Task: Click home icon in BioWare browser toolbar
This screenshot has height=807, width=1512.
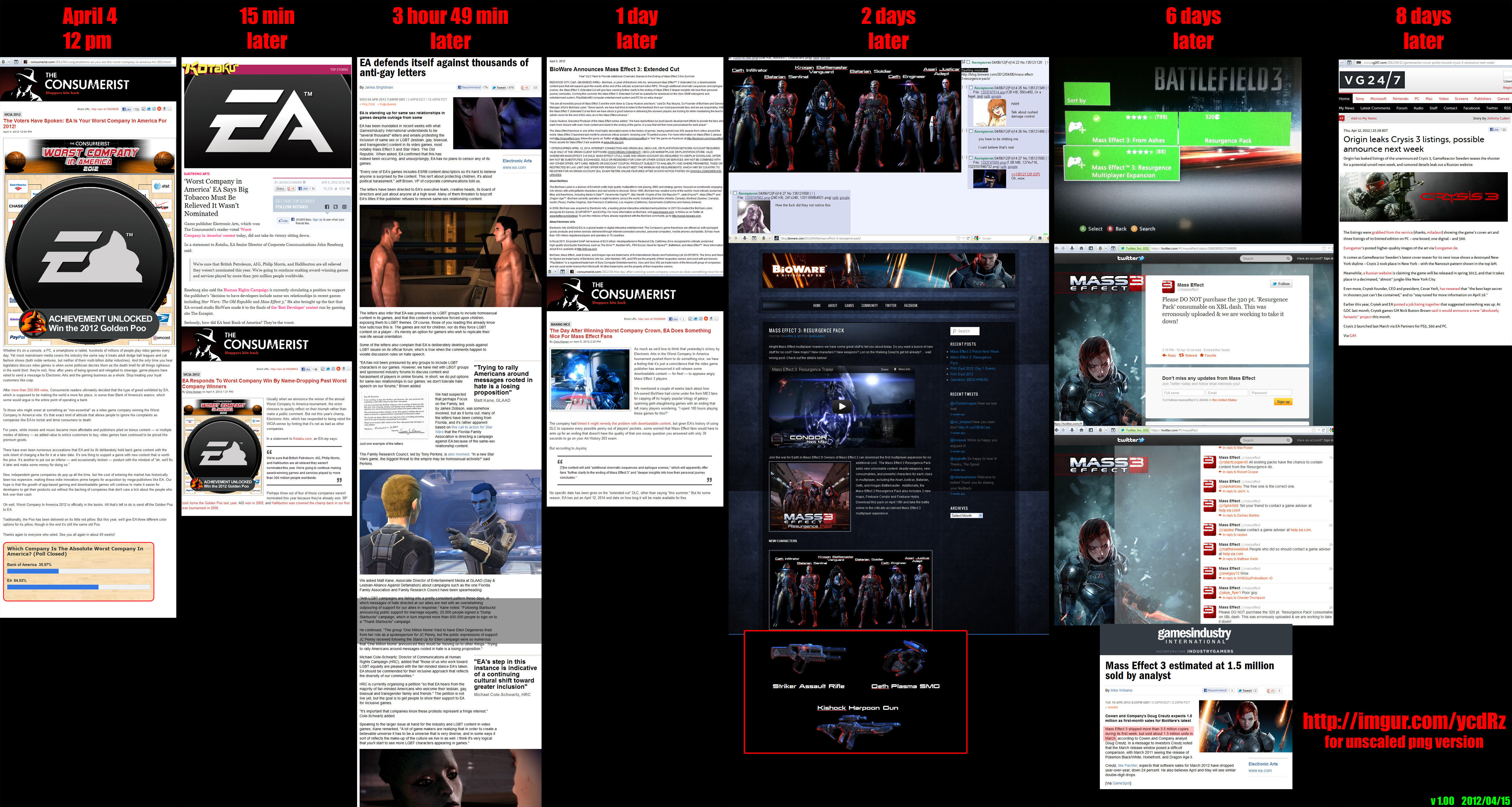Action: click(1040, 238)
